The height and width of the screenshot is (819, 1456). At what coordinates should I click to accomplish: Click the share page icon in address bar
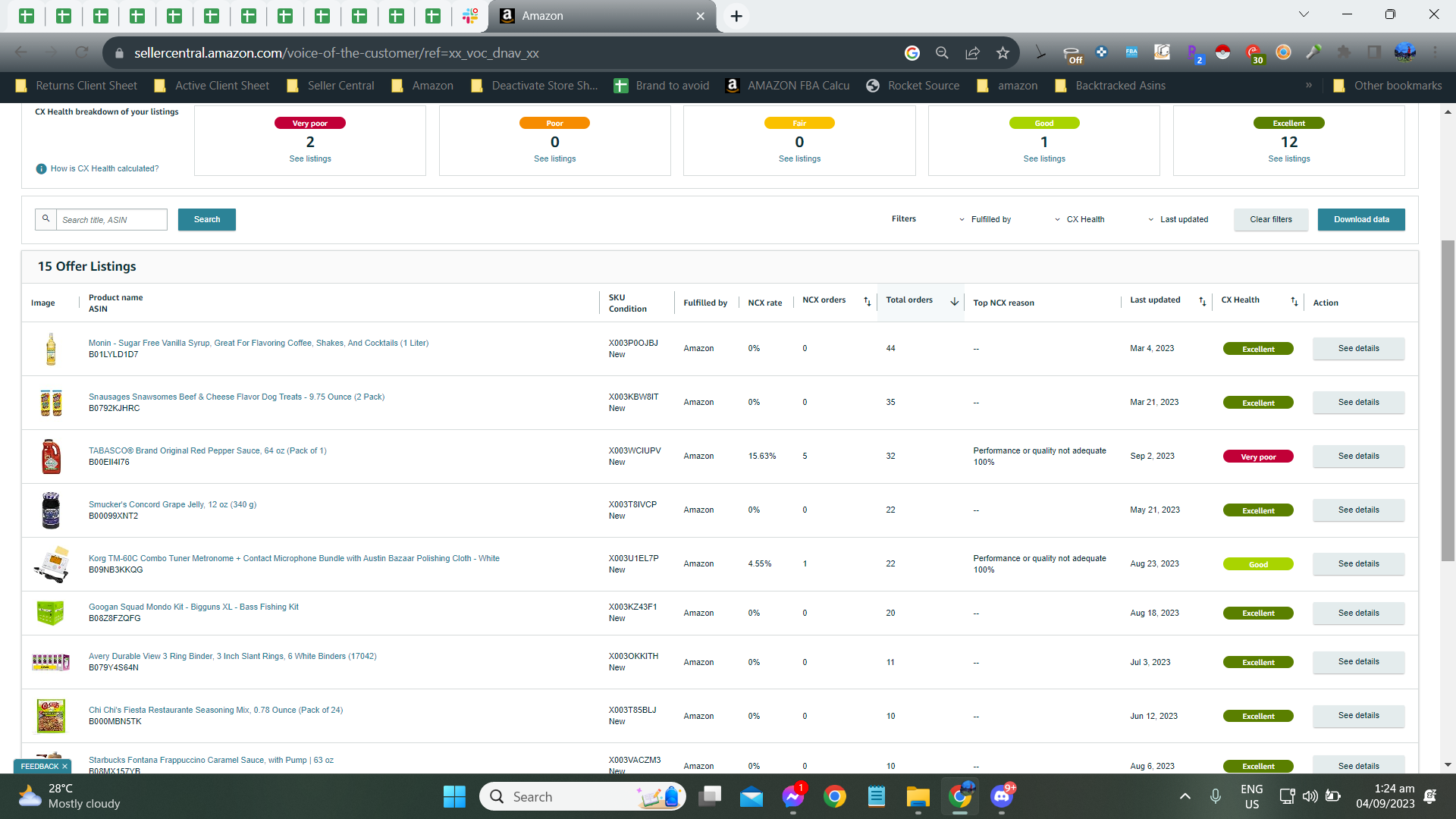(x=972, y=53)
